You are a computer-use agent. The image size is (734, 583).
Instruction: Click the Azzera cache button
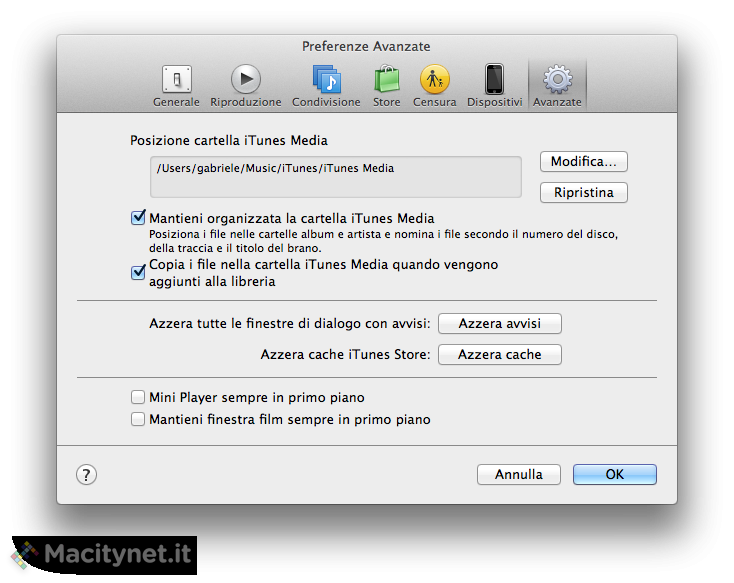[499, 354]
